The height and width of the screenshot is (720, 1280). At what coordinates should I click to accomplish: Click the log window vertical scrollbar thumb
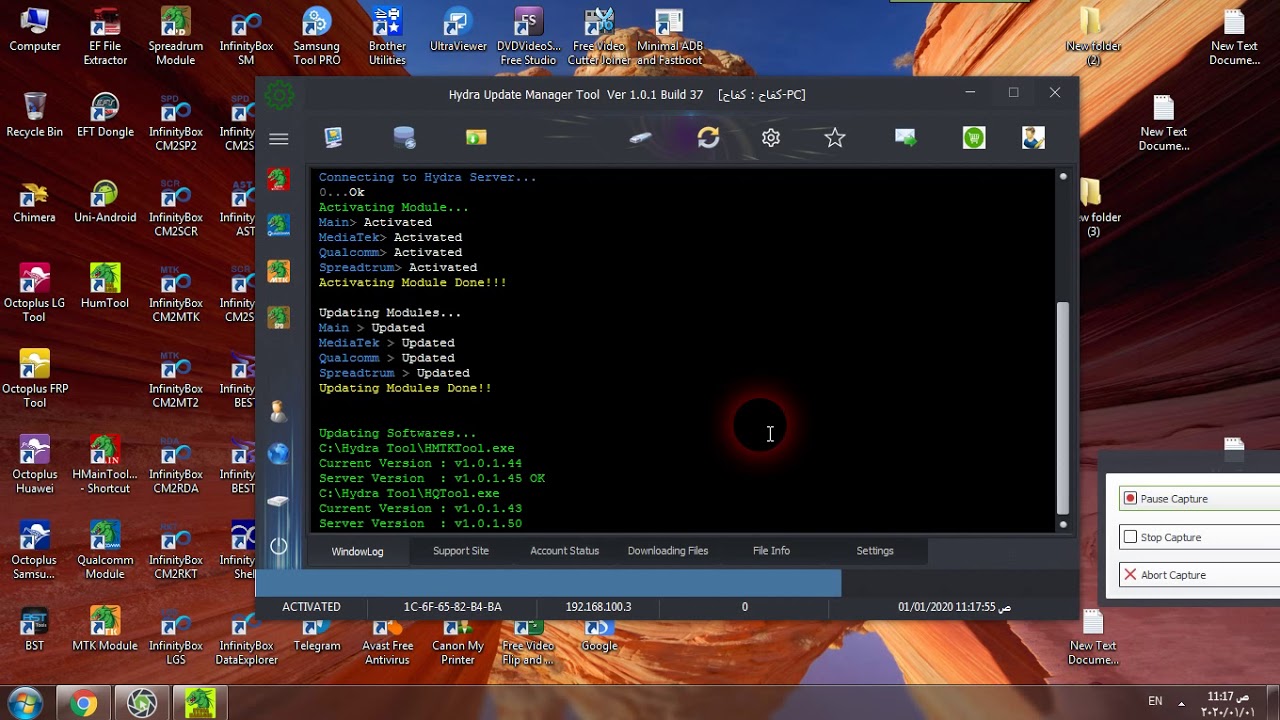(x=1062, y=406)
